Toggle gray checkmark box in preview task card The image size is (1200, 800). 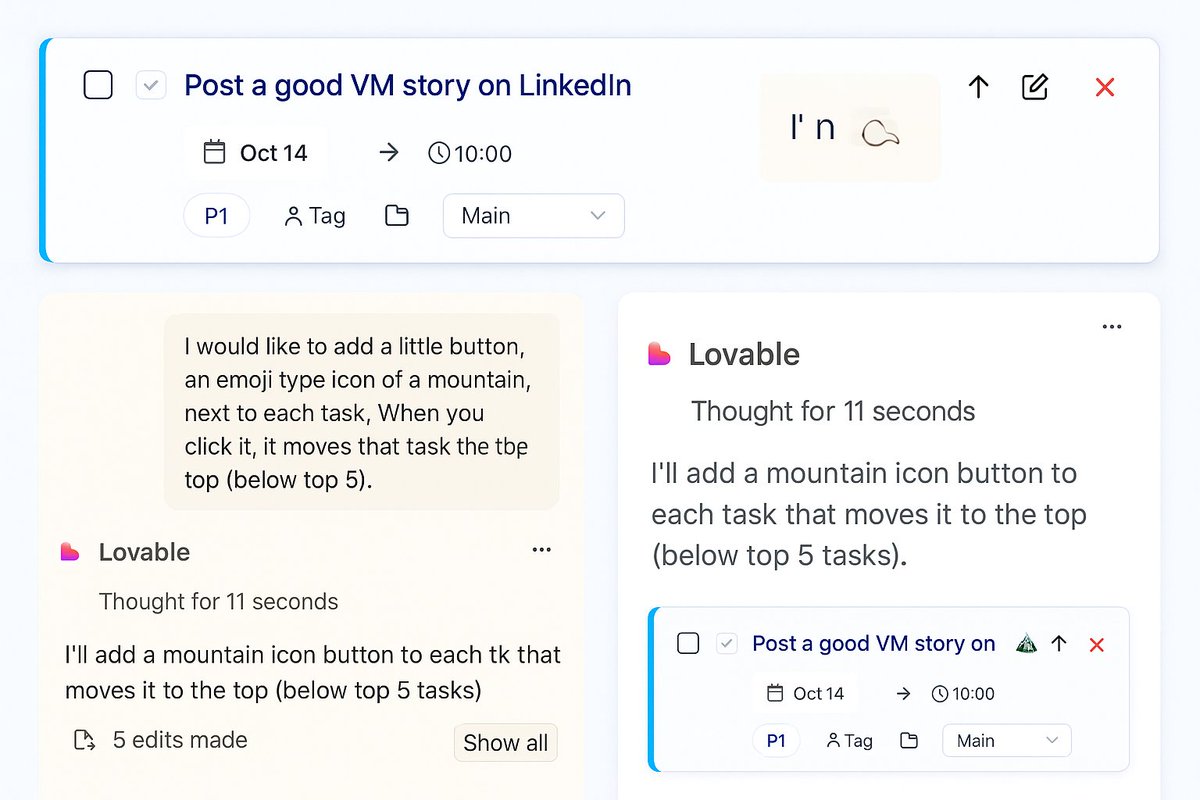[x=726, y=644]
